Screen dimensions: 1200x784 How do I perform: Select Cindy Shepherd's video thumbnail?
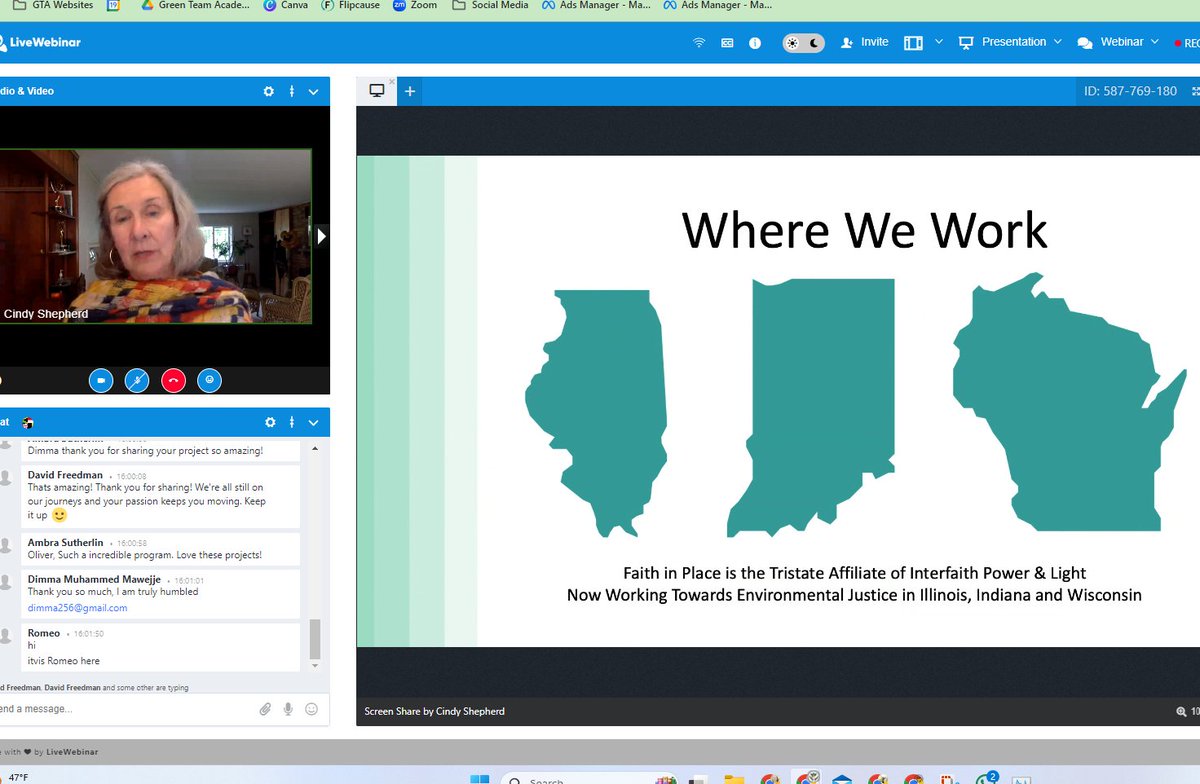pyautogui.click(x=155, y=237)
